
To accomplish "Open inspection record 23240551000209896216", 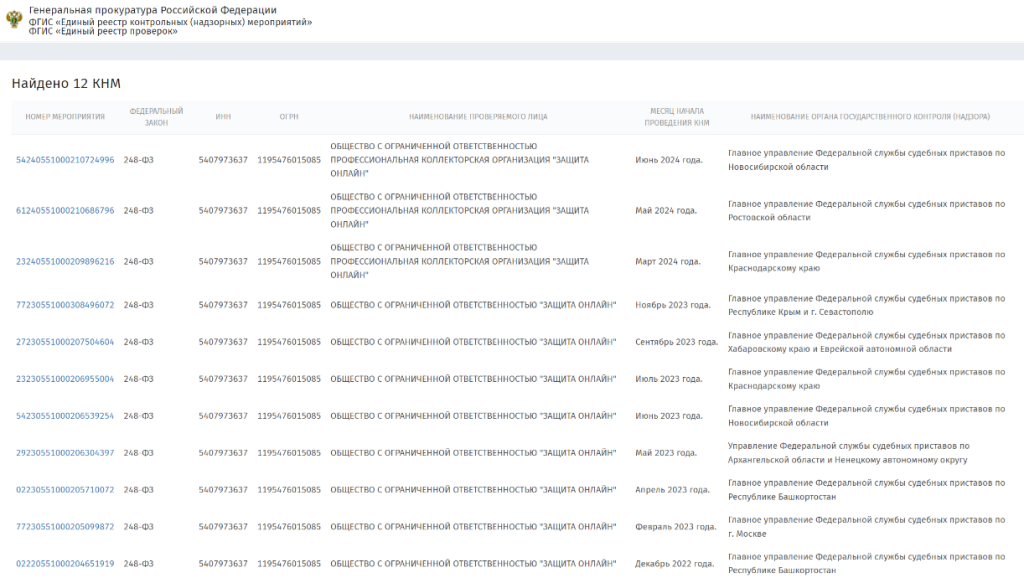I will coord(65,262).
